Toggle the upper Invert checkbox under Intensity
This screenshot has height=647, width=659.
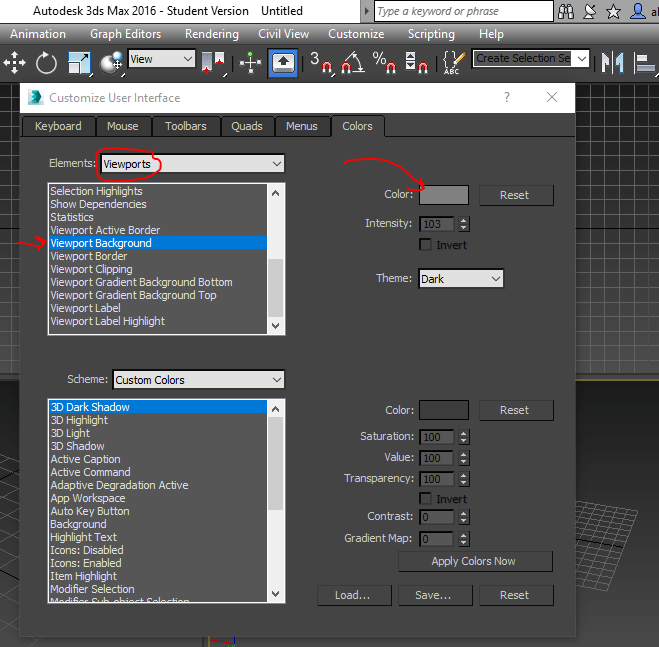pos(425,245)
